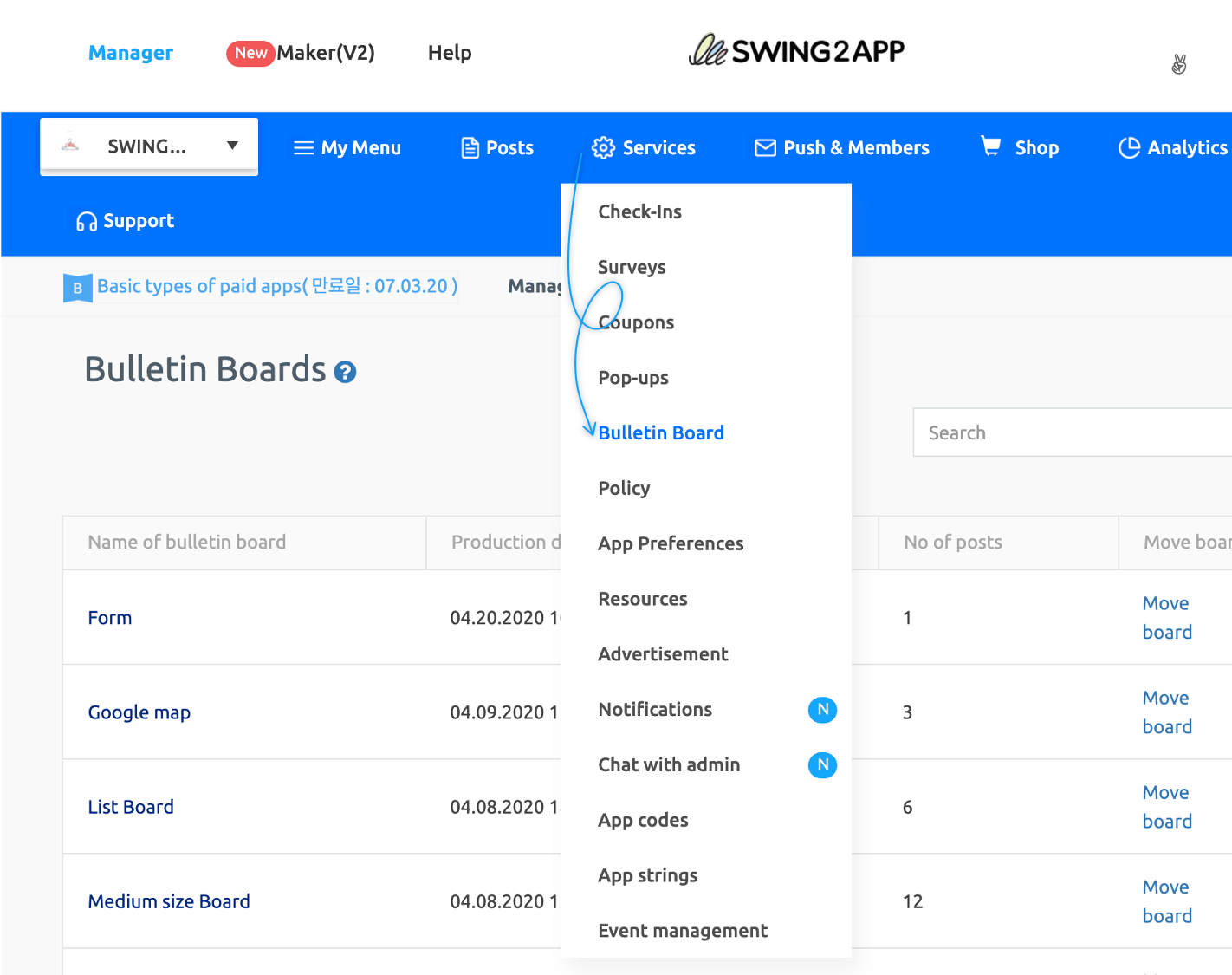The image size is (1232, 975).
Task: Open the Medium size Board link
Action: (169, 901)
